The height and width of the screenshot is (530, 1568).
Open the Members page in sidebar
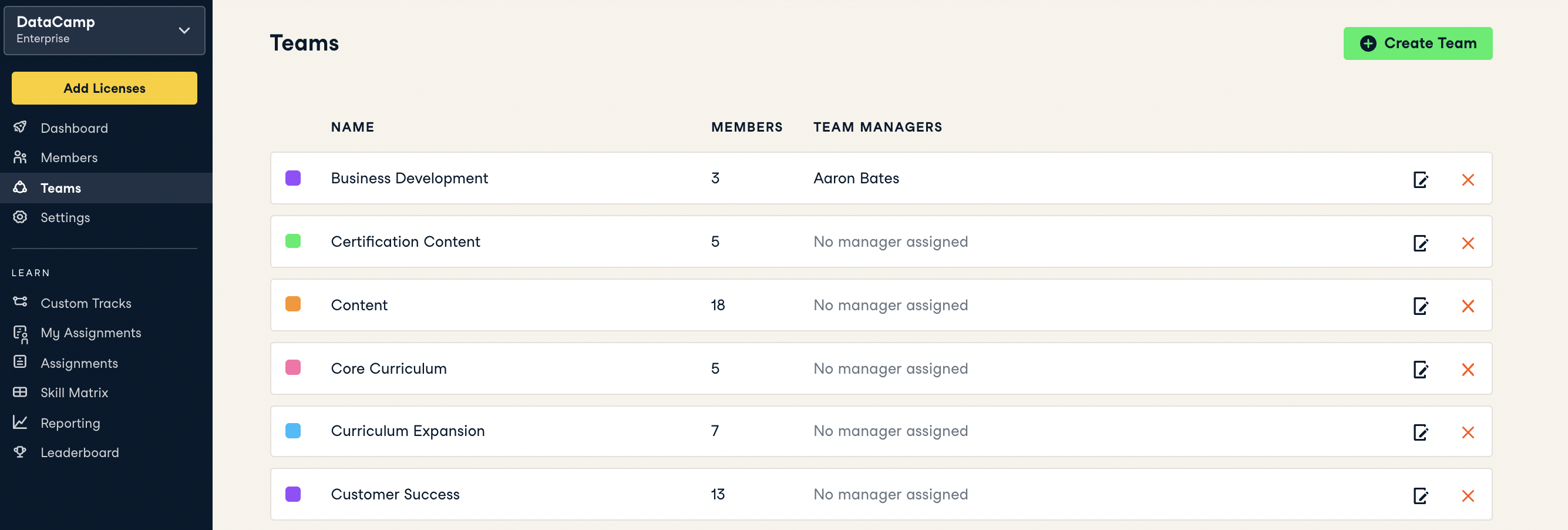[69, 158]
